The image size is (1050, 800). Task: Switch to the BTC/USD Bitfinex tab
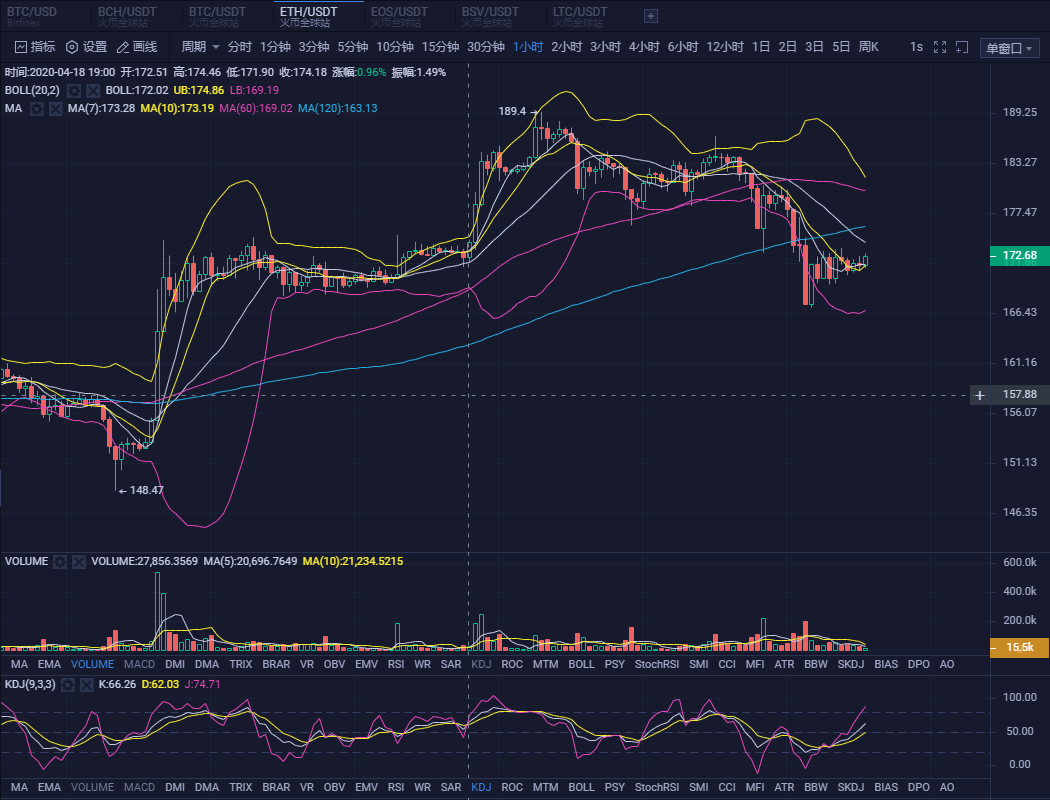point(30,16)
